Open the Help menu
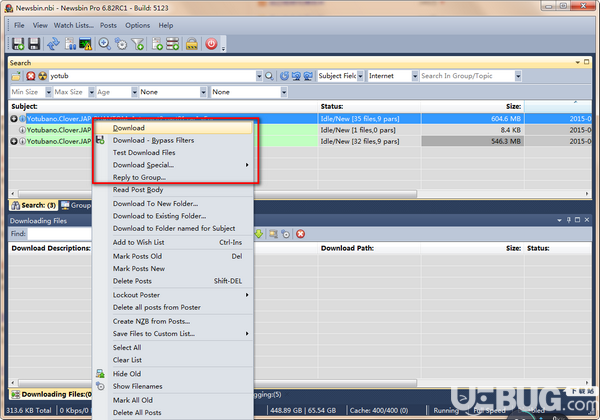This screenshot has width=600, height=420. click(x=166, y=26)
